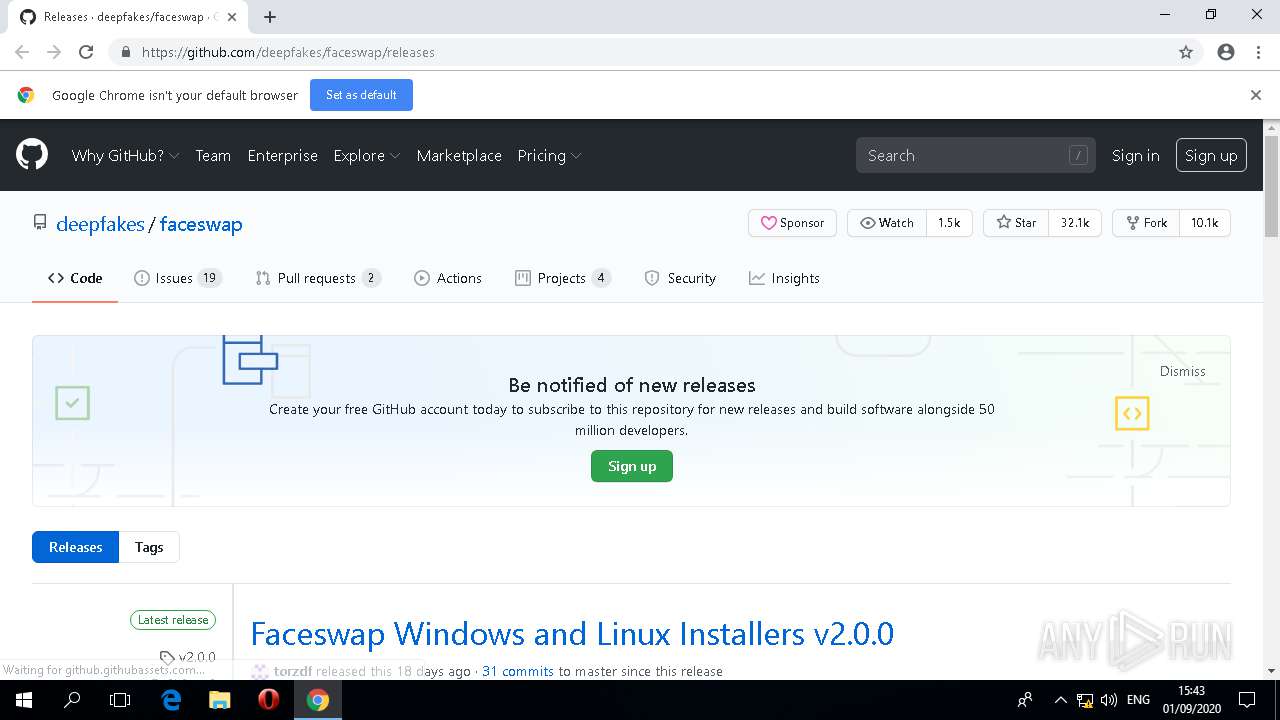Switch to the Code tab
The width and height of the screenshot is (1280, 720).
click(x=75, y=278)
